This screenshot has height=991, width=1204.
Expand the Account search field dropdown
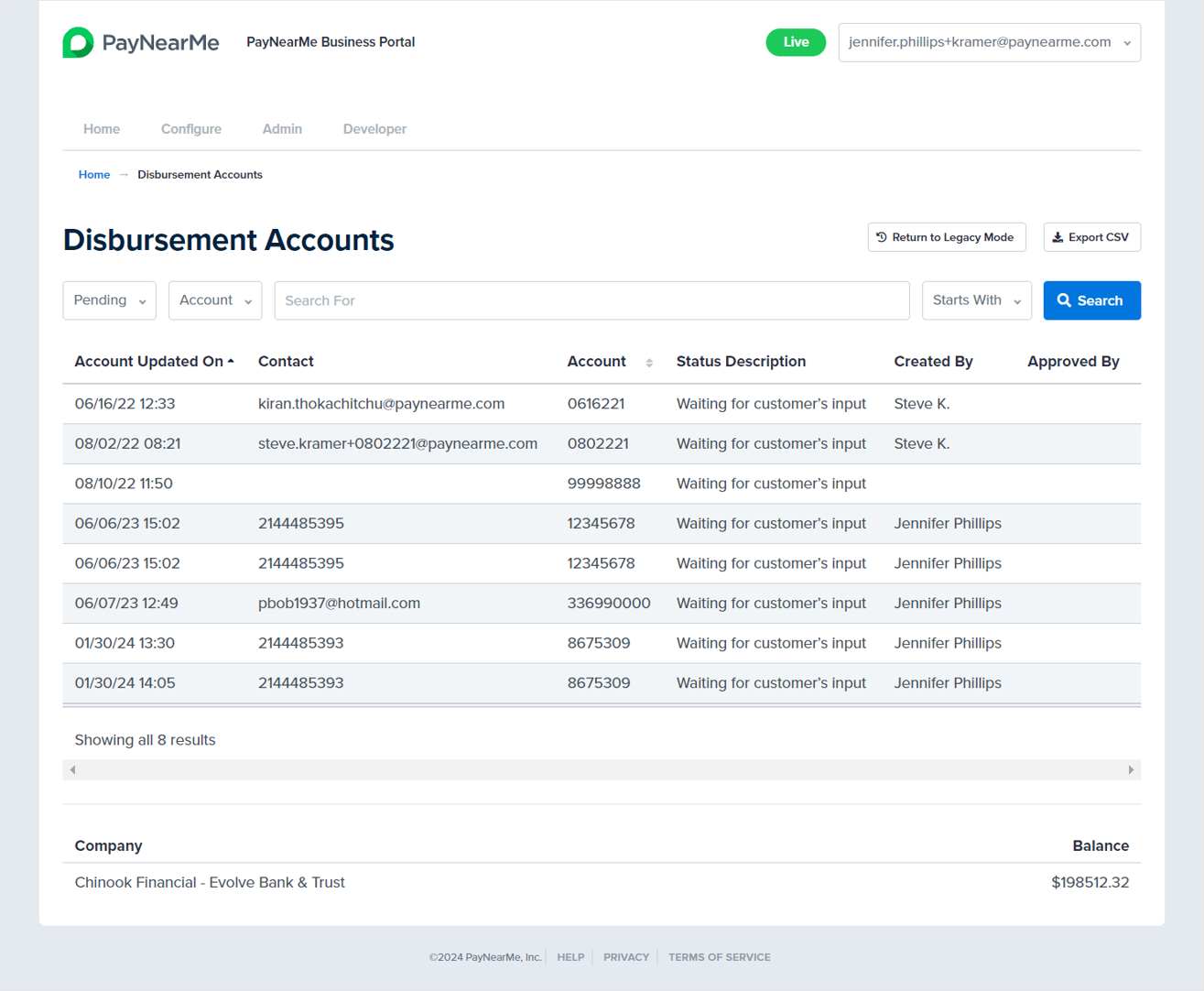[215, 300]
